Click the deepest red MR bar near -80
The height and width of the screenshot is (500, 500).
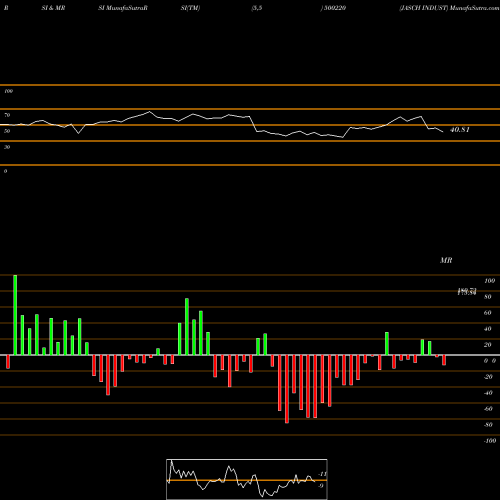pos(287,389)
